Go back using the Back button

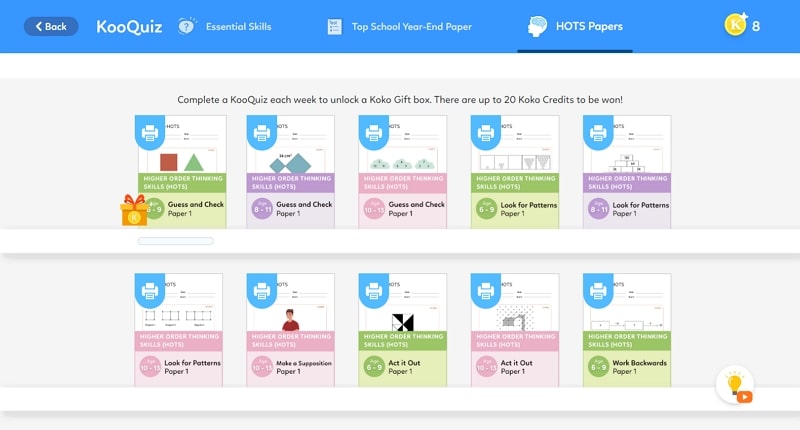coord(50,26)
